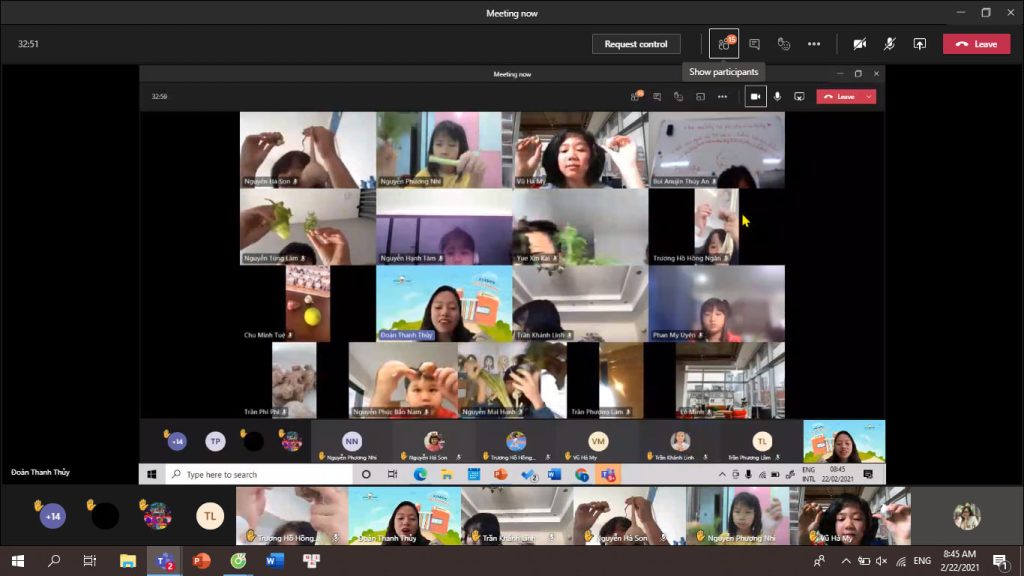This screenshot has height=576, width=1024.
Task: Click the Request control button
Action: [x=636, y=44]
